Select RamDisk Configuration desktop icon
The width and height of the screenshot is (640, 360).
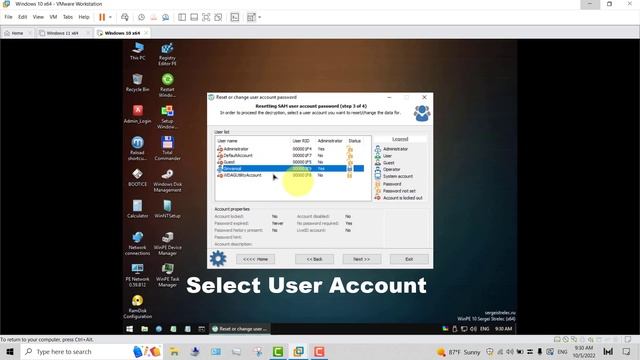[x=138, y=307]
